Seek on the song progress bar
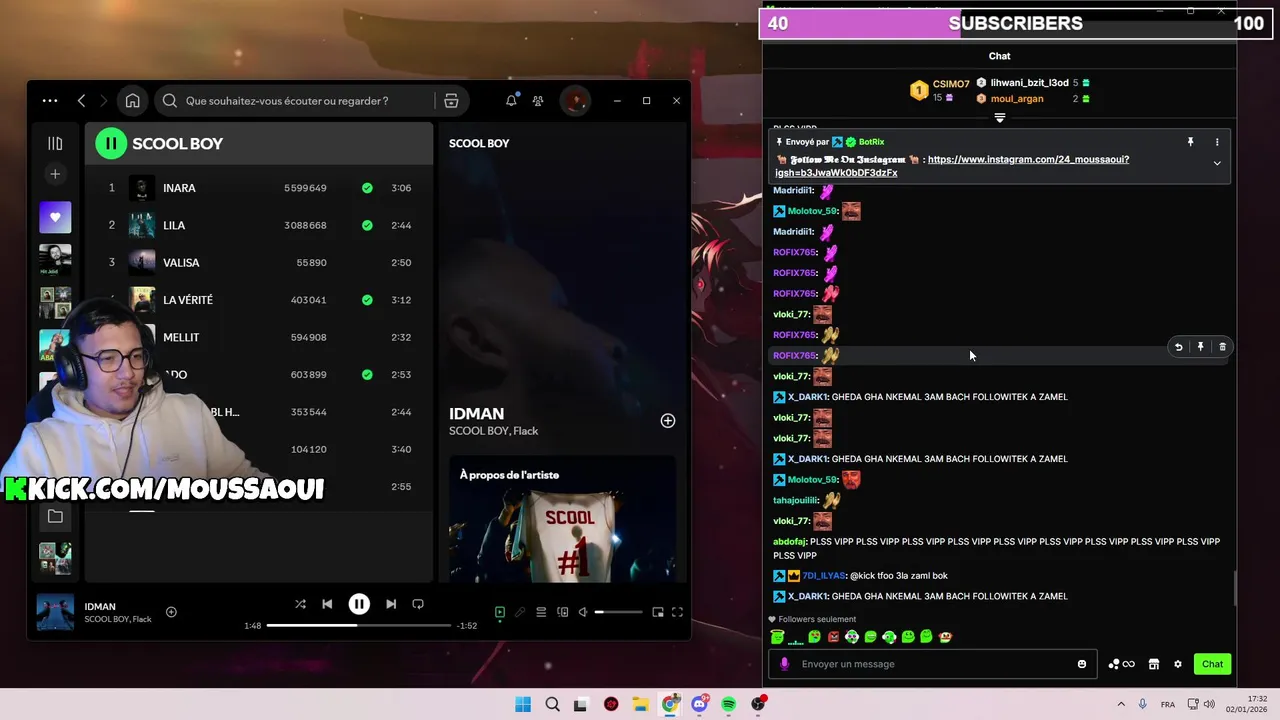The height and width of the screenshot is (720, 1280). point(359,625)
